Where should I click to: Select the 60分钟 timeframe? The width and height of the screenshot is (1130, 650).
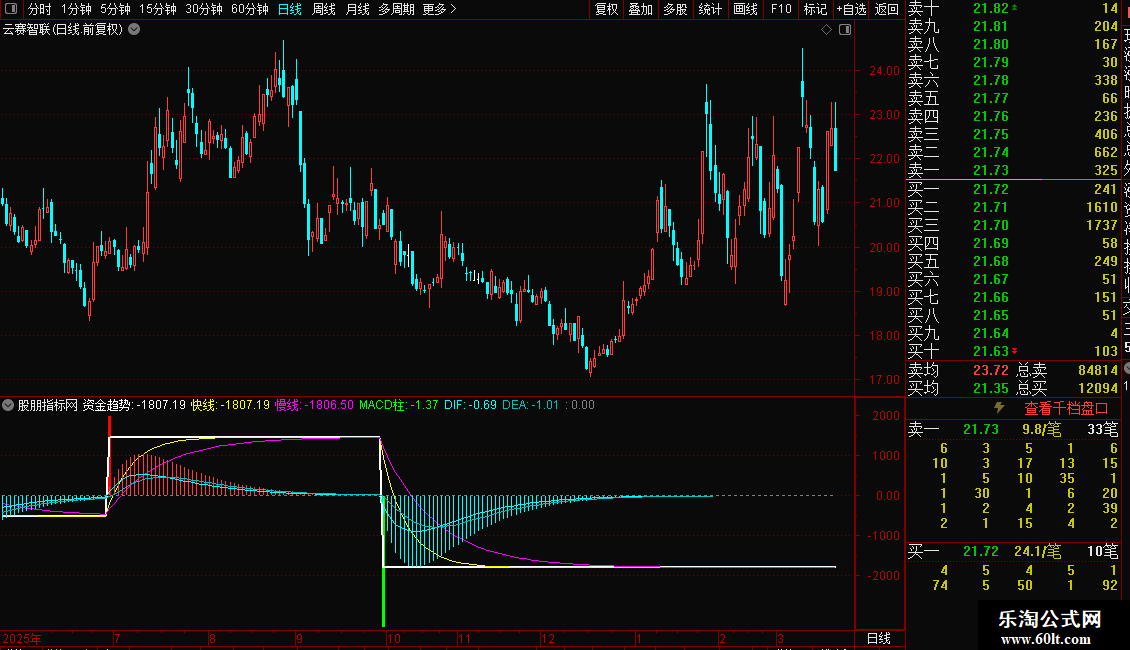coord(249,9)
